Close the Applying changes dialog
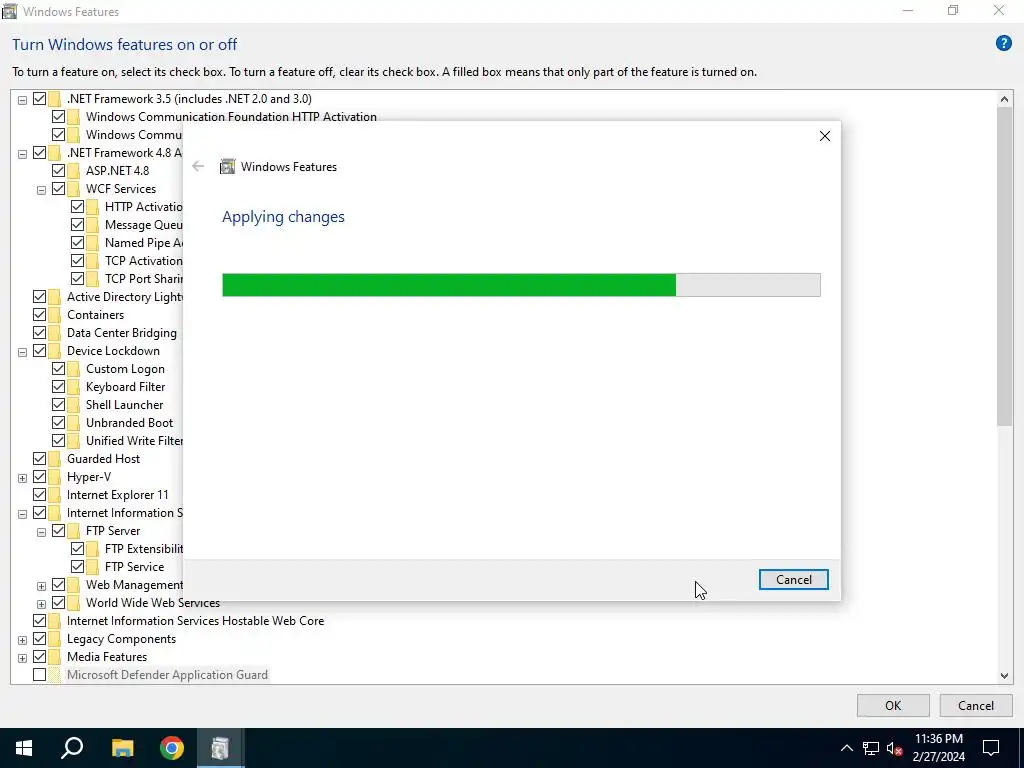The image size is (1024, 768). [x=825, y=136]
